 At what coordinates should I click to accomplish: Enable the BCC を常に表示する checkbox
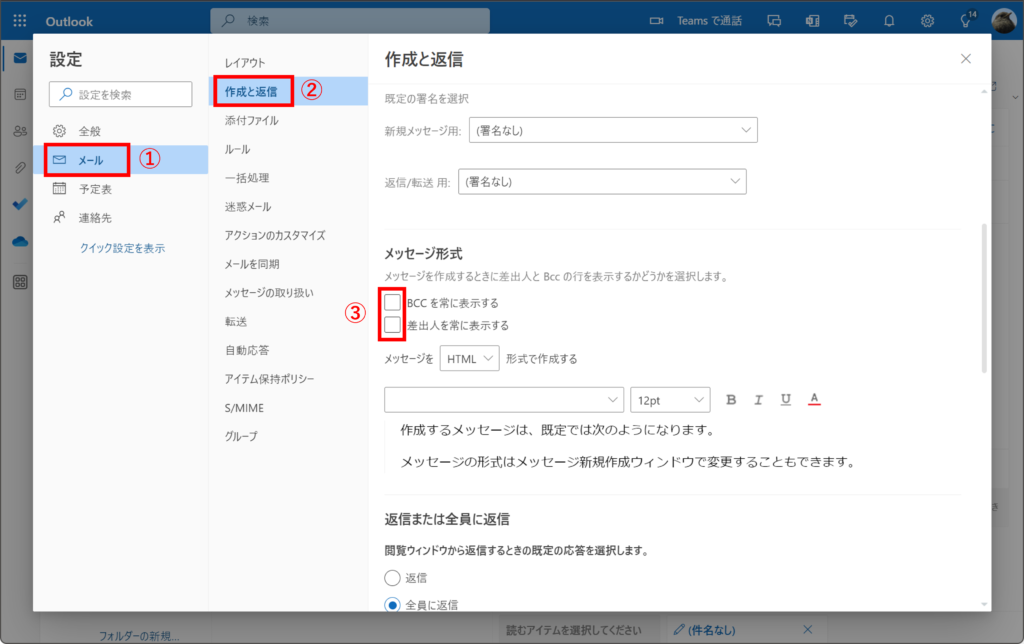[x=393, y=302]
